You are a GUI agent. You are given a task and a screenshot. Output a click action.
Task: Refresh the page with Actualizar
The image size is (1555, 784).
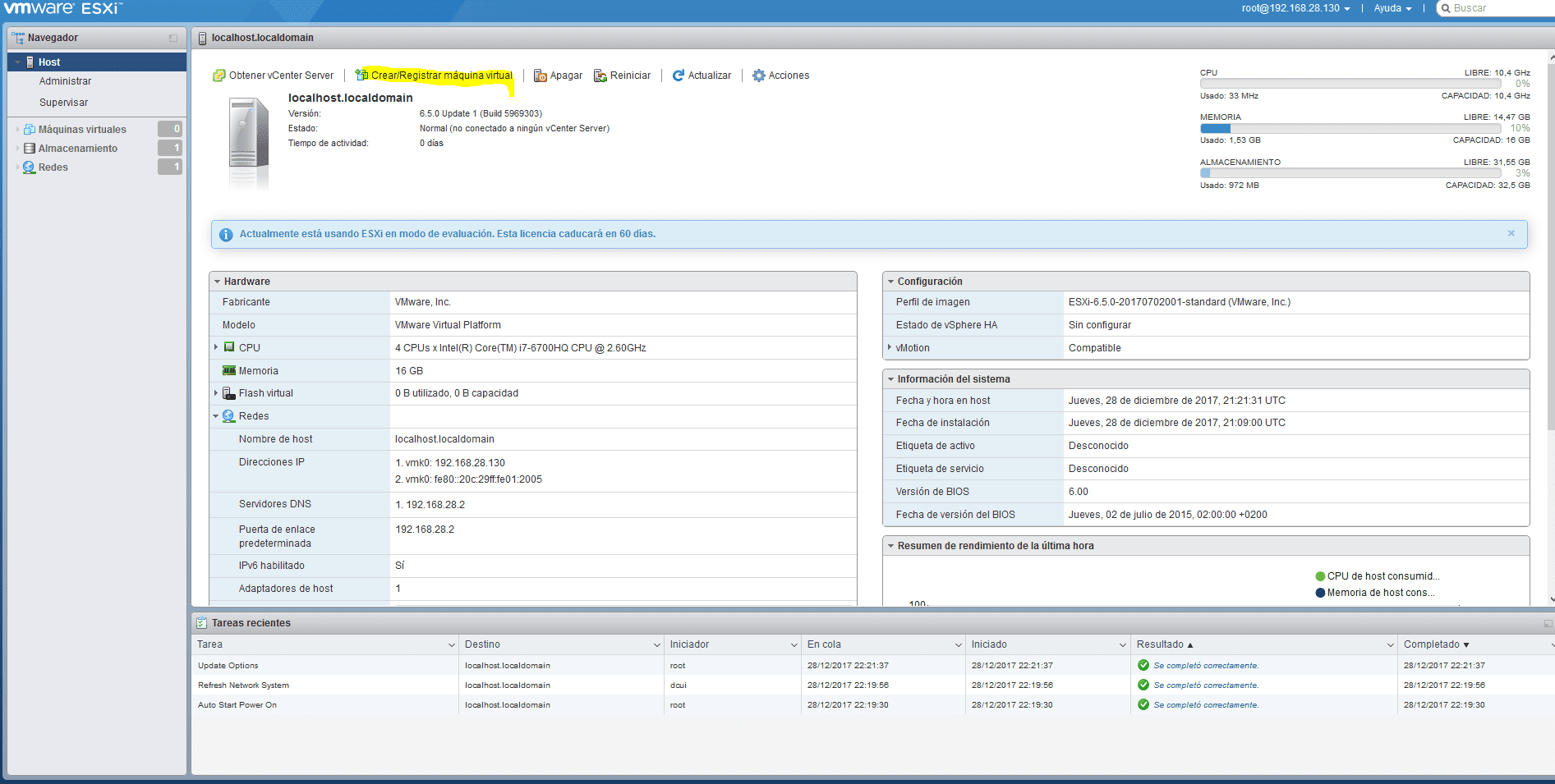tap(702, 75)
